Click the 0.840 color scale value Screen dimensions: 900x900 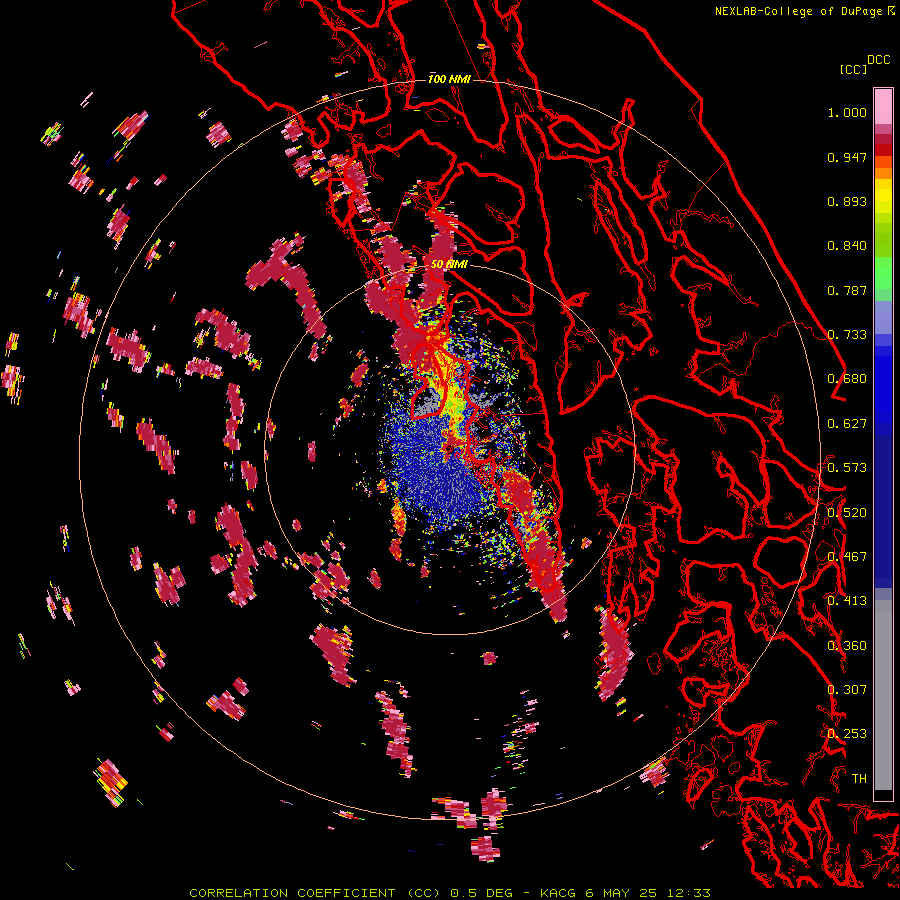pos(847,246)
